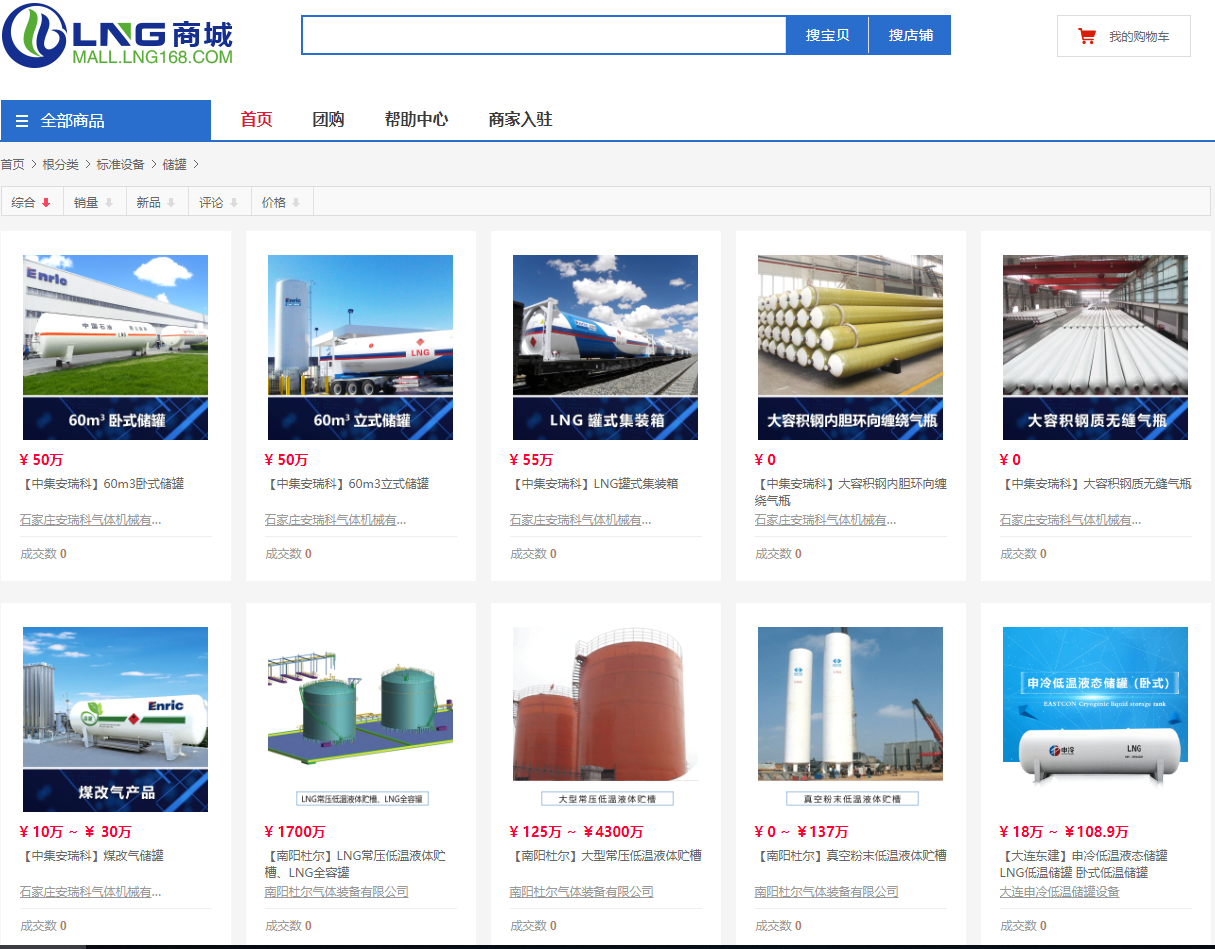Open the LNG 罐式集装箱 product image
This screenshot has width=1215, height=949.
(x=605, y=347)
